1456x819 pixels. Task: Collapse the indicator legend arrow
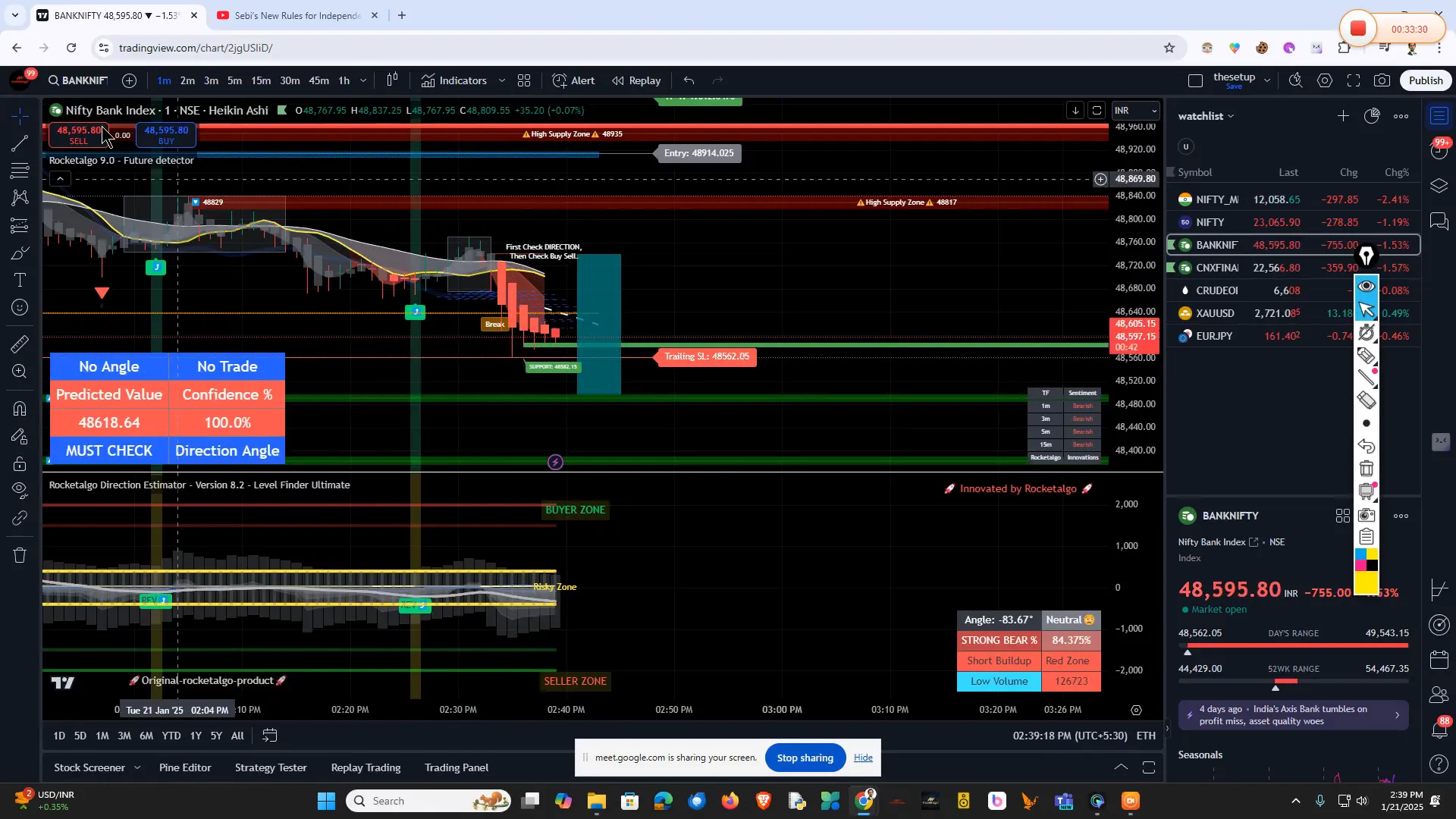click(60, 179)
